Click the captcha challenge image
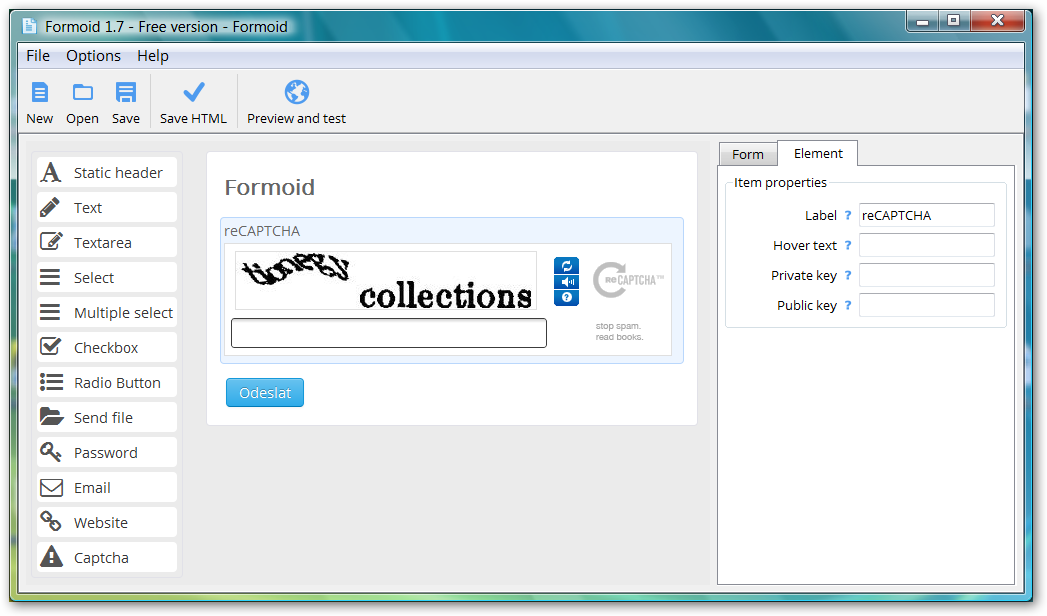 (x=386, y=280)
